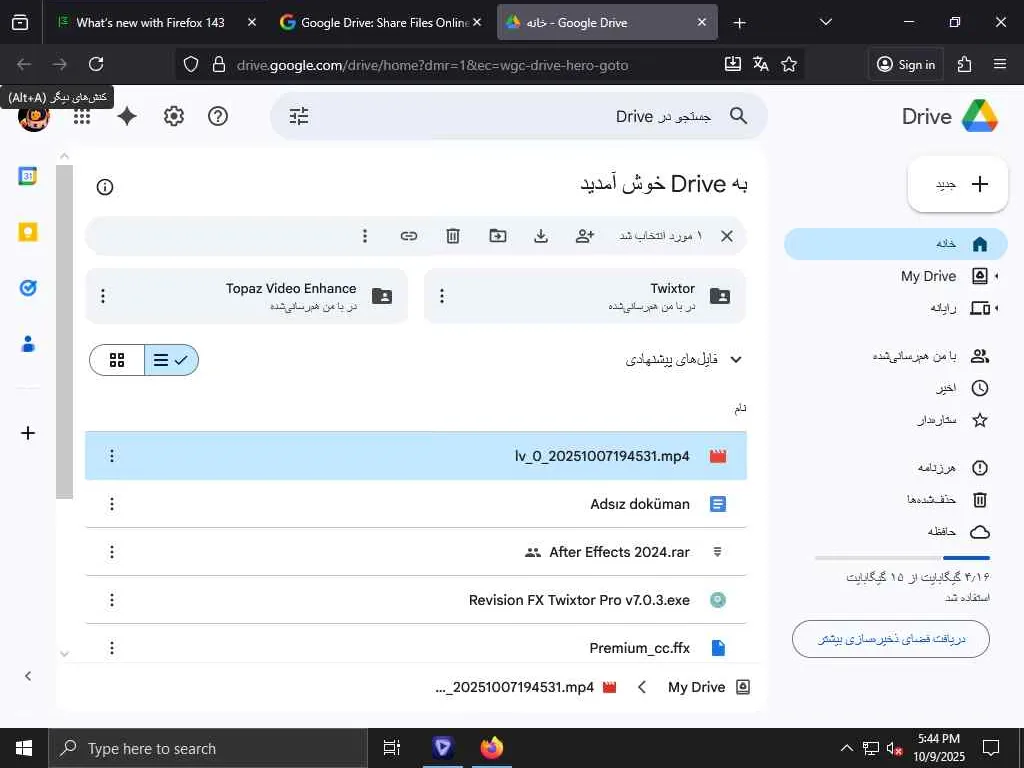Download icon in selection toolbar
1024x768 pixels.
tap(541, 236)
